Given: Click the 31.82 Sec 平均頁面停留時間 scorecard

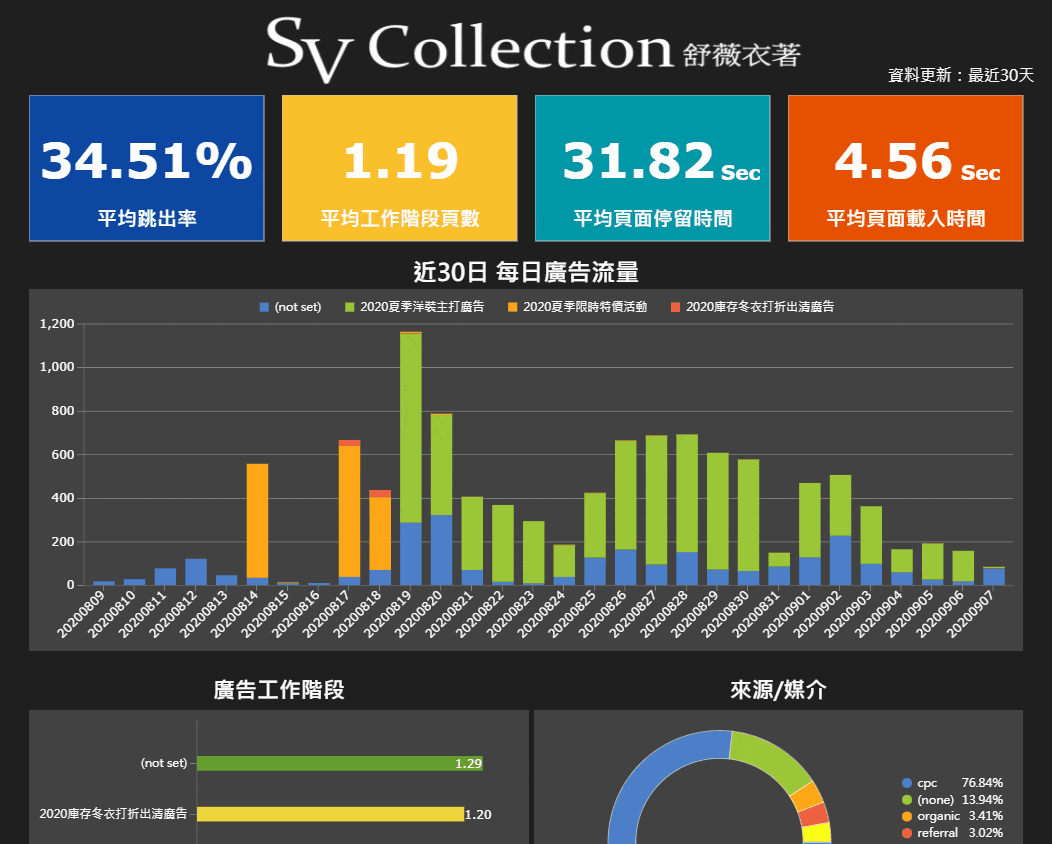Looking at the screenshot, I should (x=652, y=168).
